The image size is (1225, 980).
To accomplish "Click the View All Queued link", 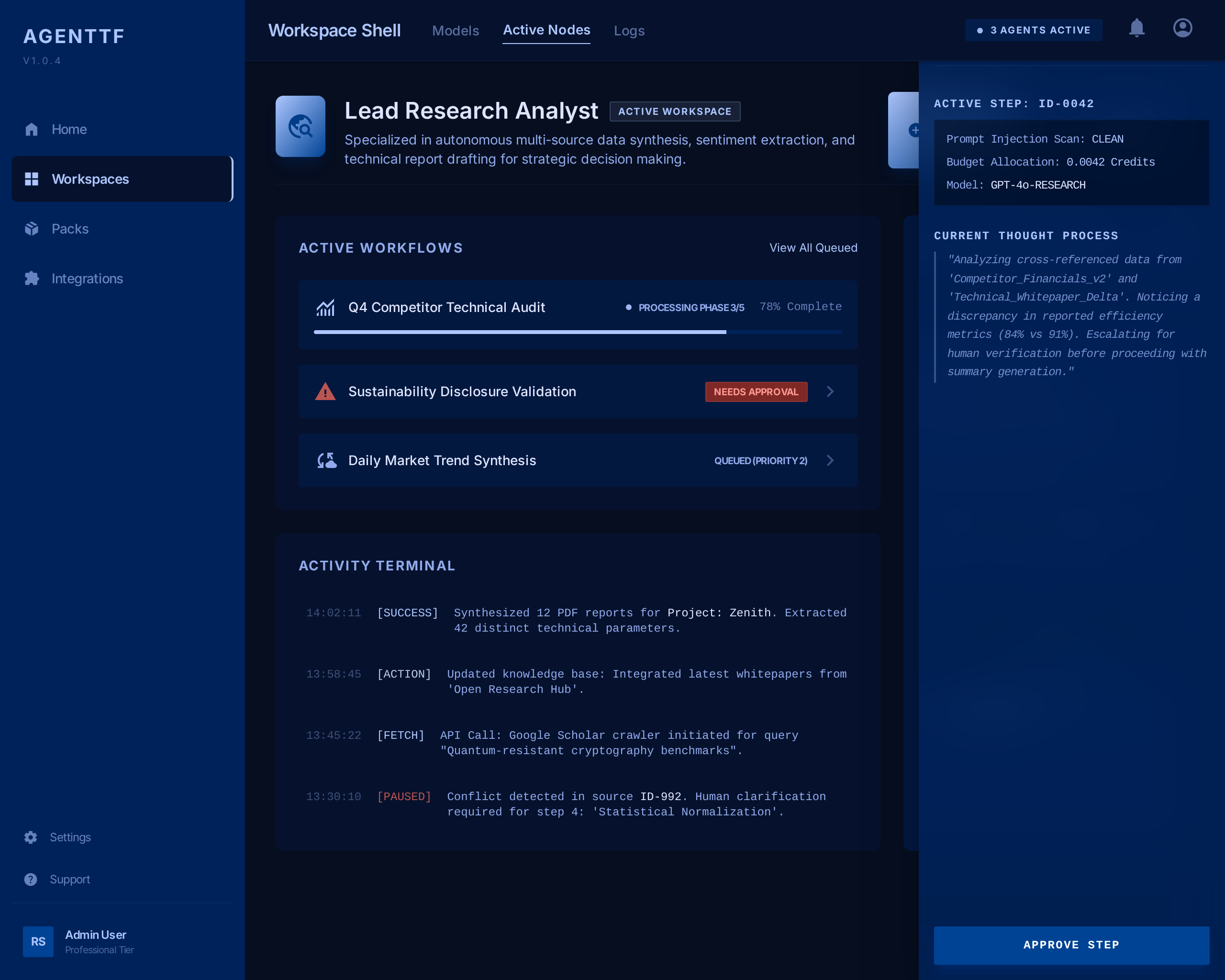I will [813, 248].
